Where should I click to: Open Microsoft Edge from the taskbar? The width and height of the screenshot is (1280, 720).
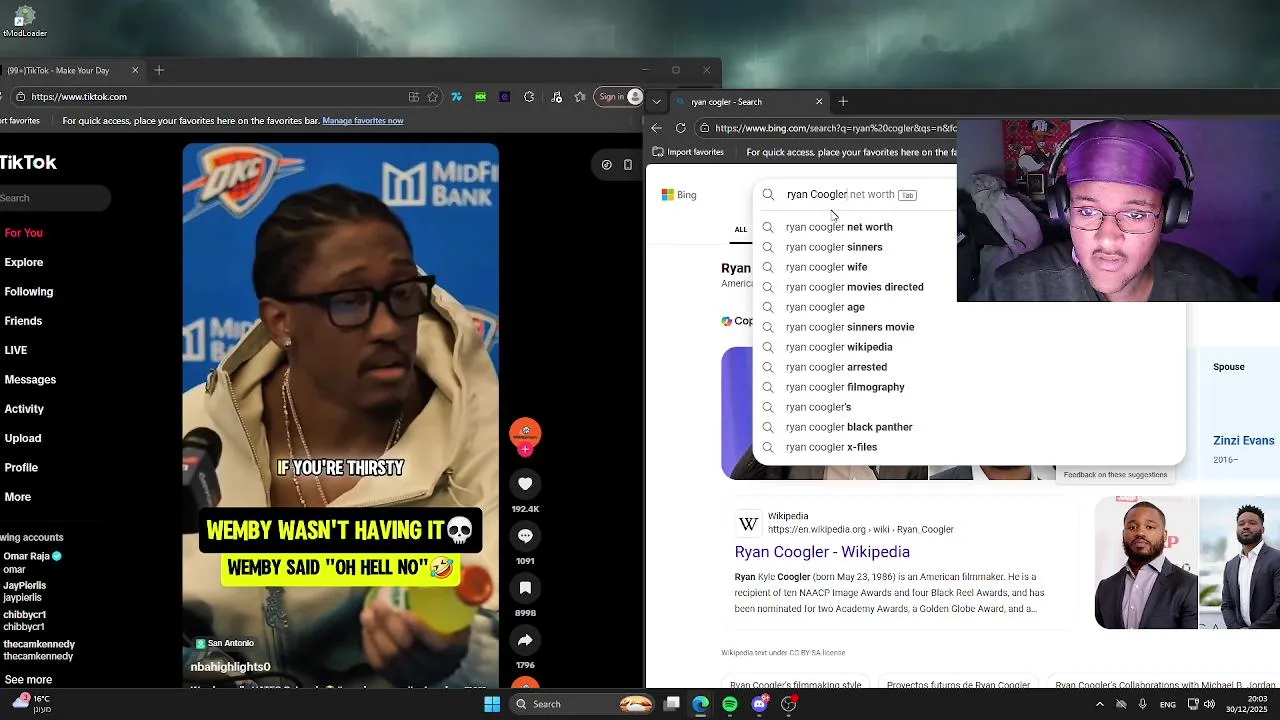pos(701,704)
